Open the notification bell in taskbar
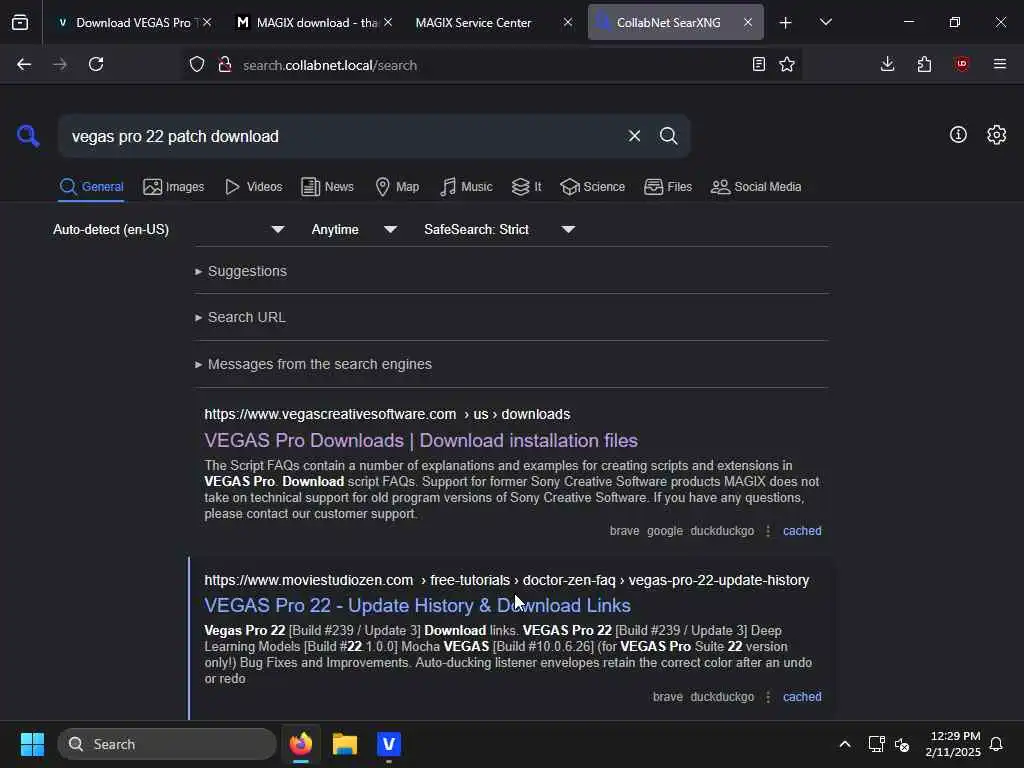The width and height of the screenshot is (1024, 768). (996, 744)
